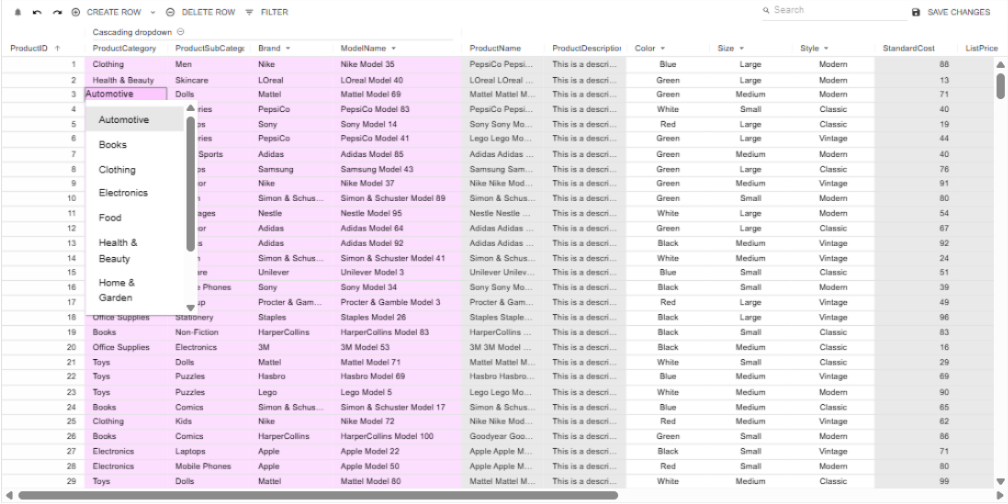The width and height of the screenshot is (1008, 504).
Task: Click Non-Fiction subcategory cell in row 19
Action: tap(209, 332)
